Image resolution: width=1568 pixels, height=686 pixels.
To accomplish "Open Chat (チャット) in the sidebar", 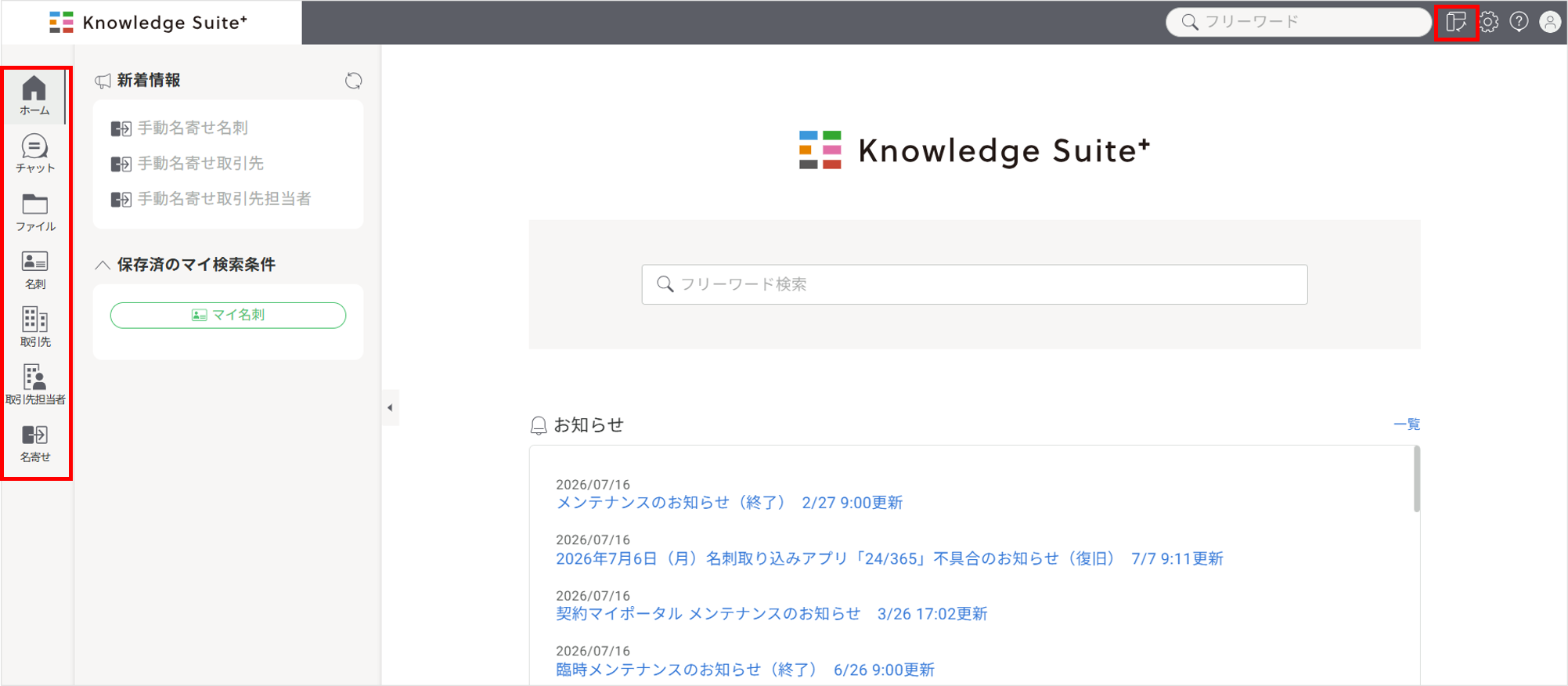I will [x=34, y=153].
